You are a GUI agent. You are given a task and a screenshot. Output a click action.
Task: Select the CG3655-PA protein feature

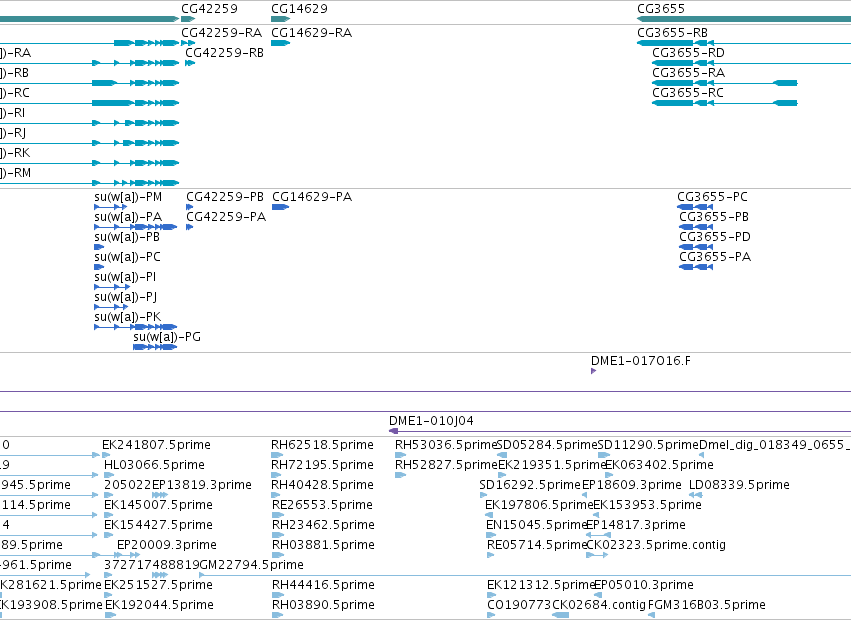click(x=696, y=267)
